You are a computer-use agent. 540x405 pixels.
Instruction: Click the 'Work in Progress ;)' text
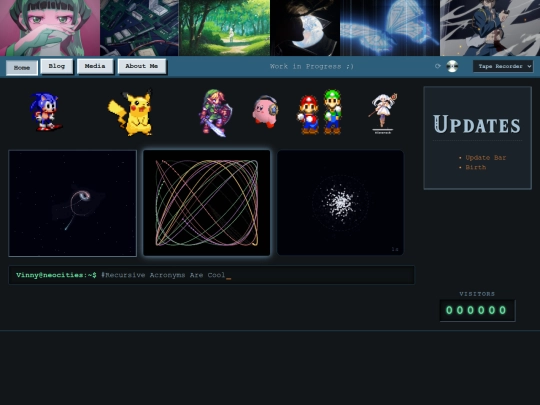click(x=312, y=66)
